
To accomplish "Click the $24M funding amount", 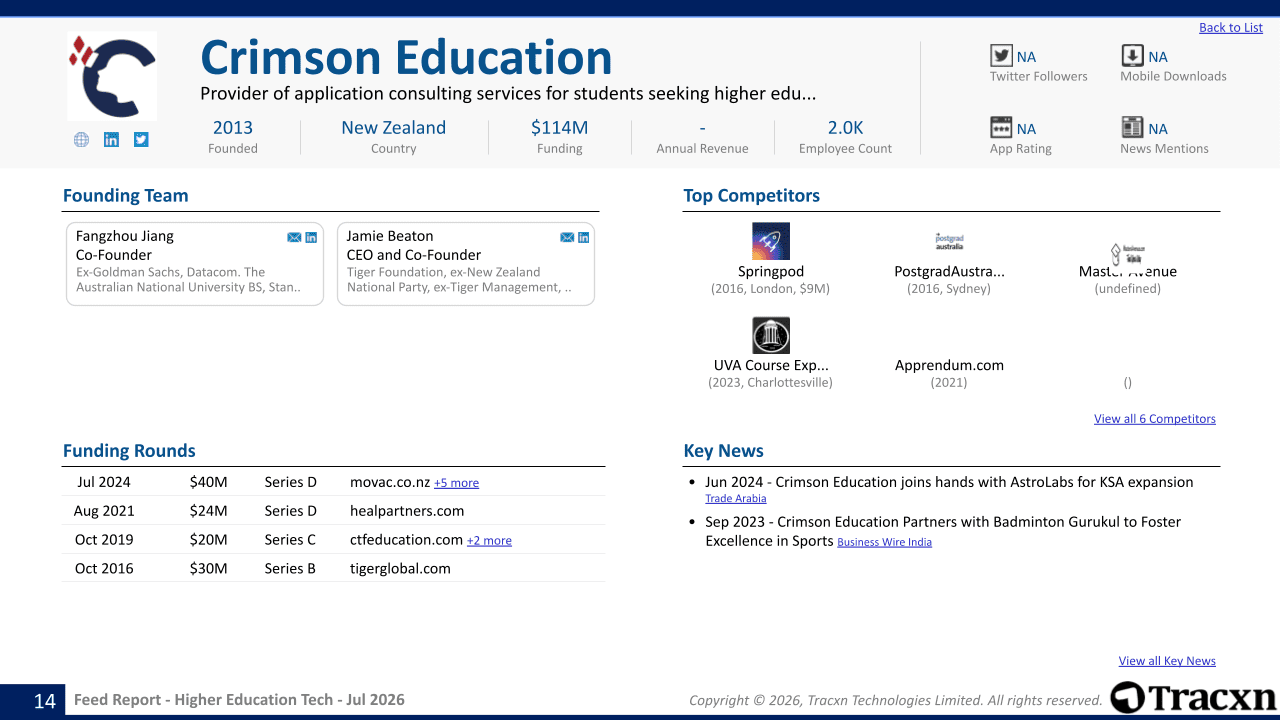I will [x=209, y=511].
